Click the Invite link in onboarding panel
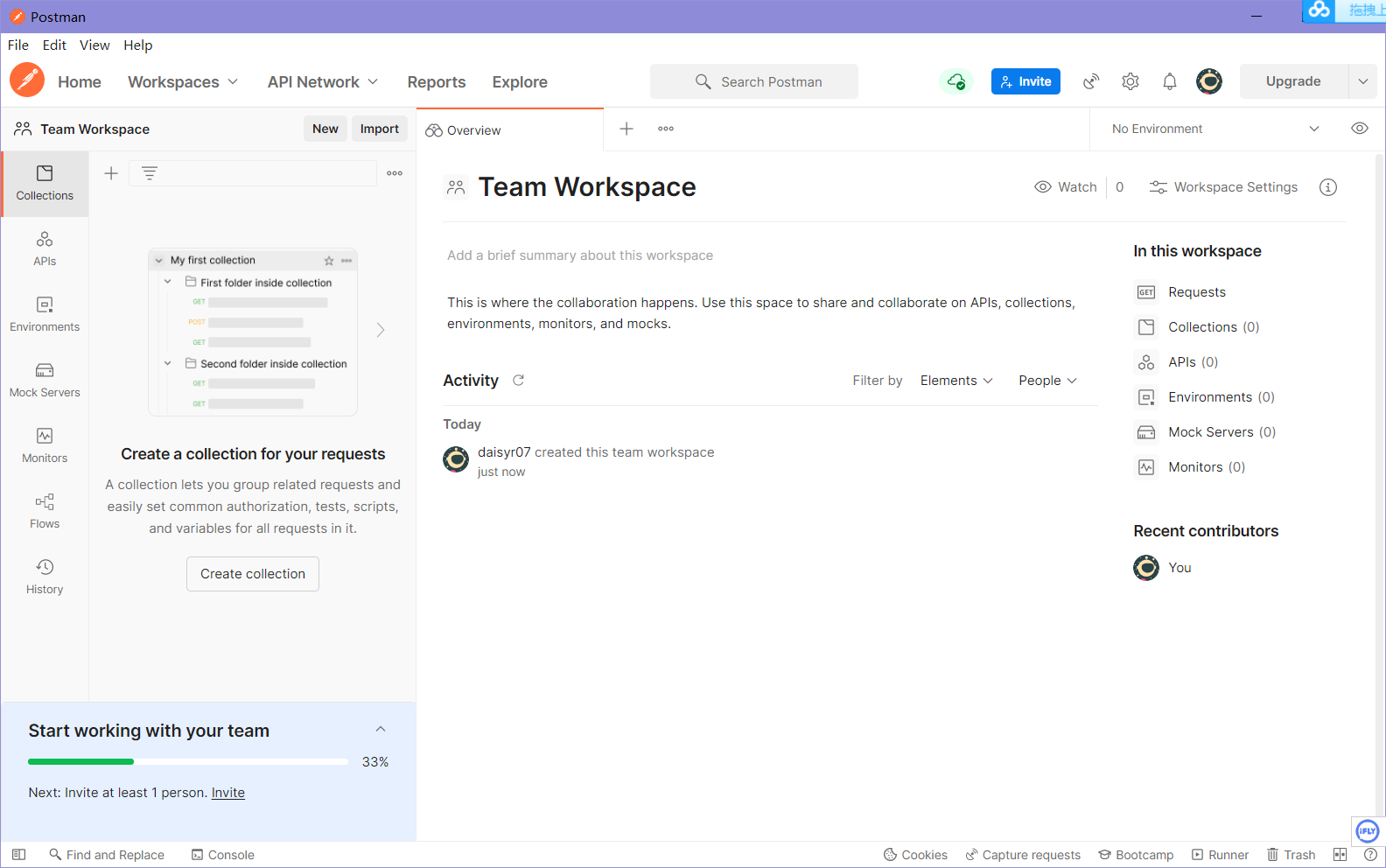Image resolution: width=1386 pixels, height=868 pixels. tap(228, 793)
